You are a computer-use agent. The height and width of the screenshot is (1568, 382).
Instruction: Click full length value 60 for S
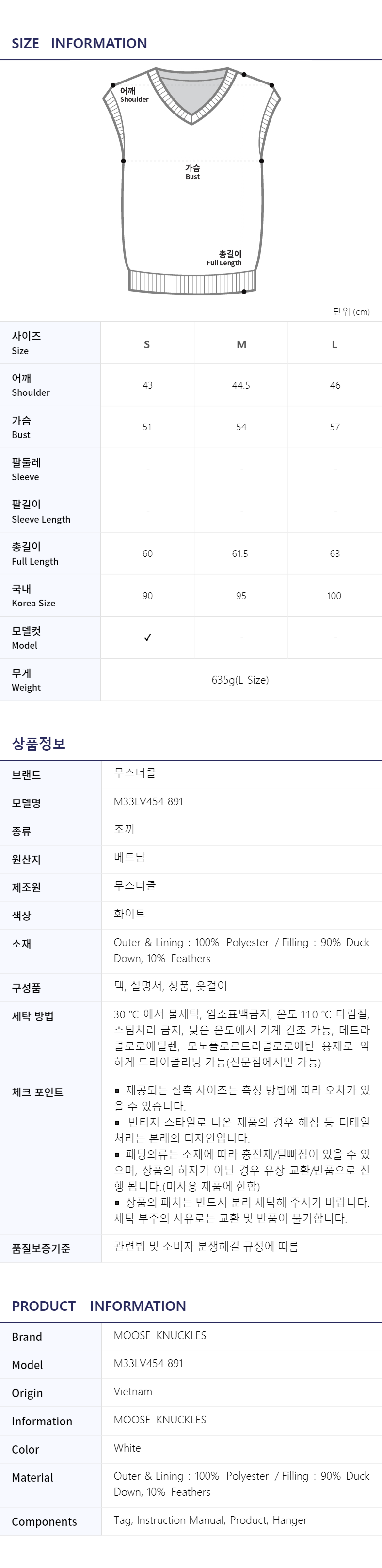point(148,554)
